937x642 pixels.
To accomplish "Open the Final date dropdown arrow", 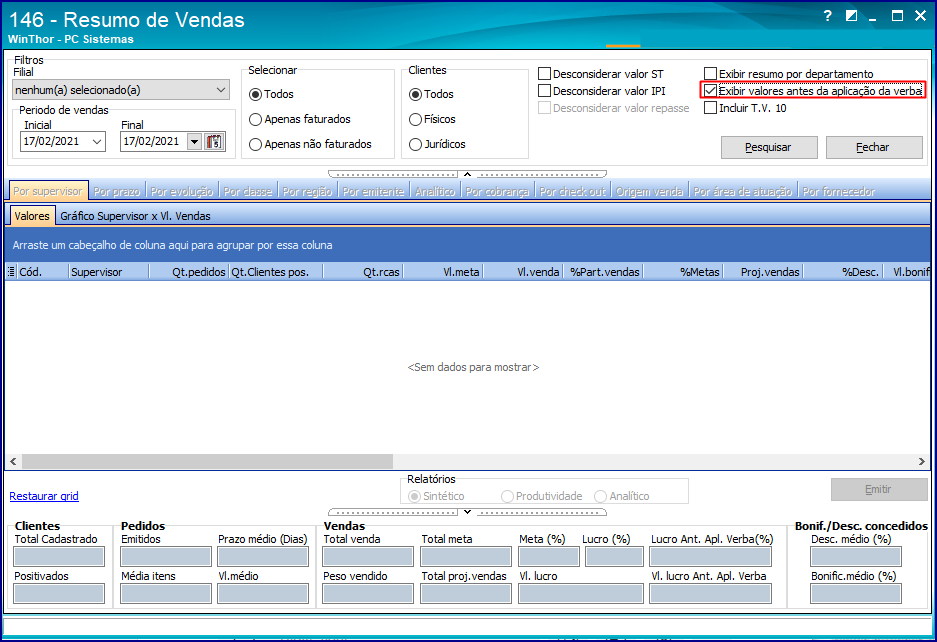I will 194,142.
